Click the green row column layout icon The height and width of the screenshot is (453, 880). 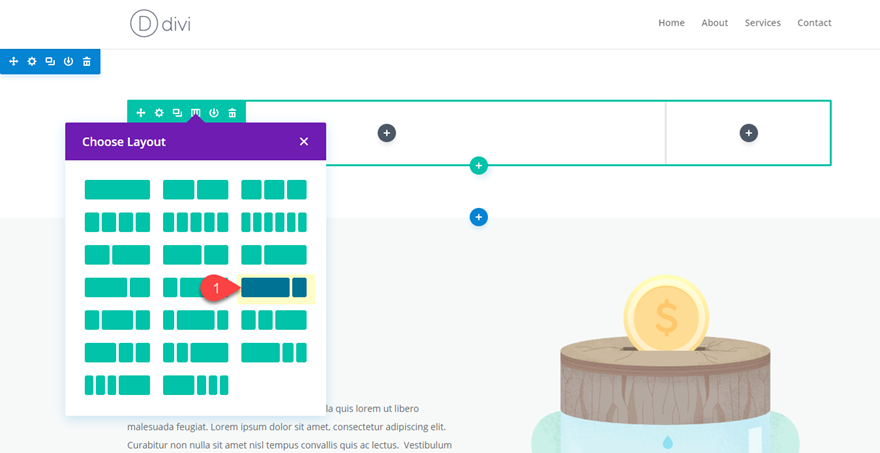point(196,113)
